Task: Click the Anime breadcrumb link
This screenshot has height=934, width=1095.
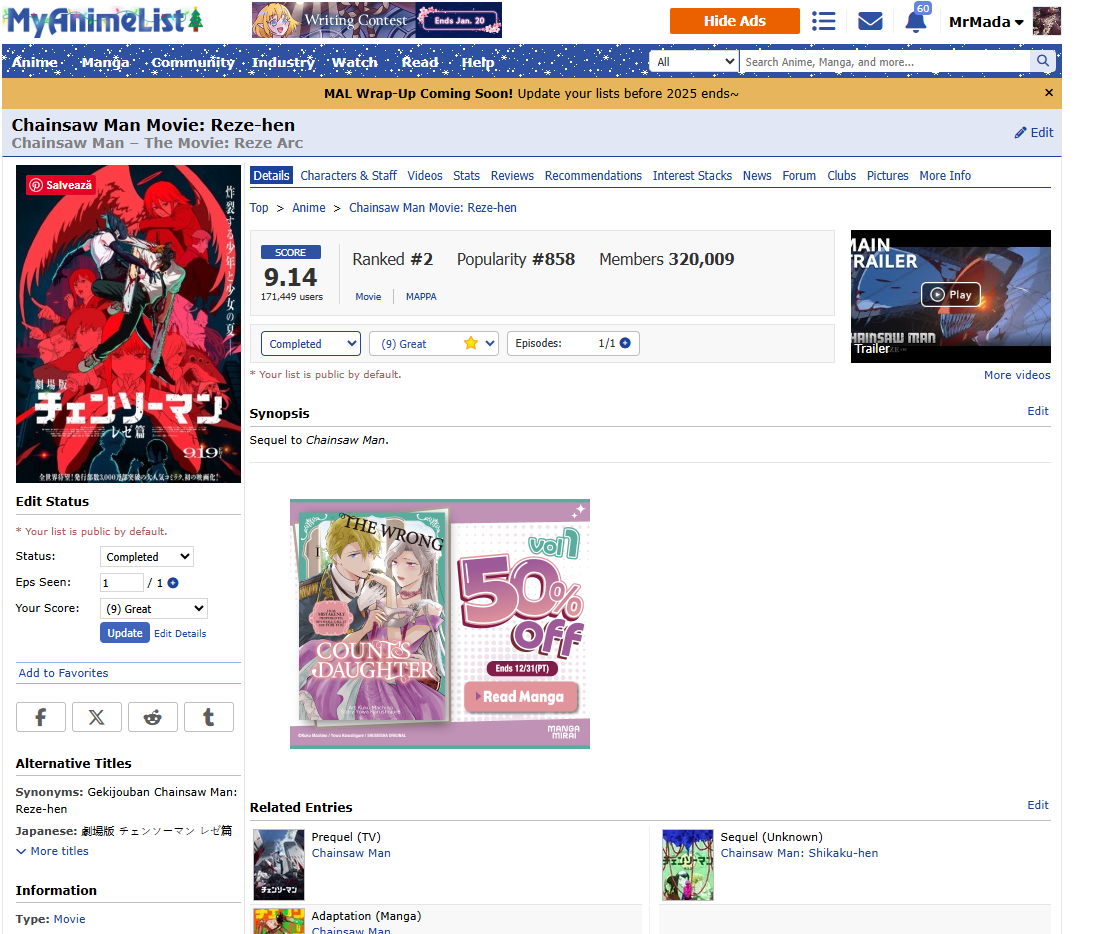Action: 309,207
